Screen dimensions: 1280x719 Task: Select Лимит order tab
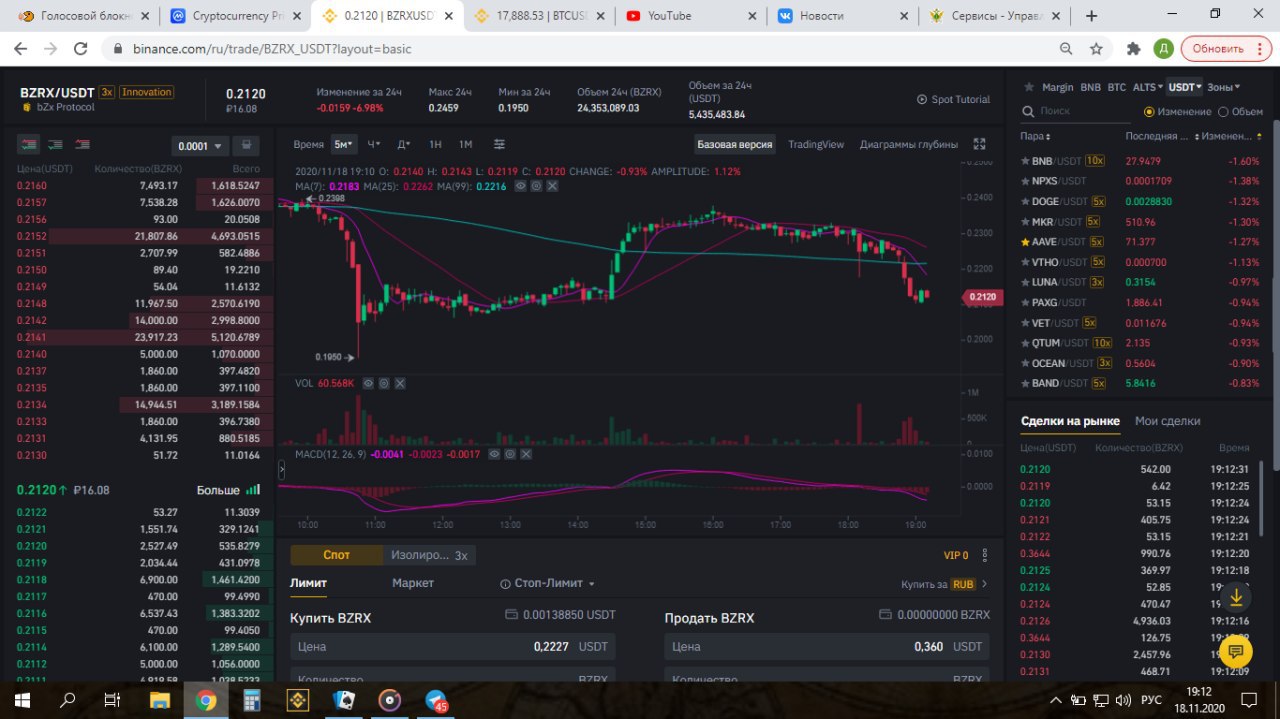tap(308, 583)
